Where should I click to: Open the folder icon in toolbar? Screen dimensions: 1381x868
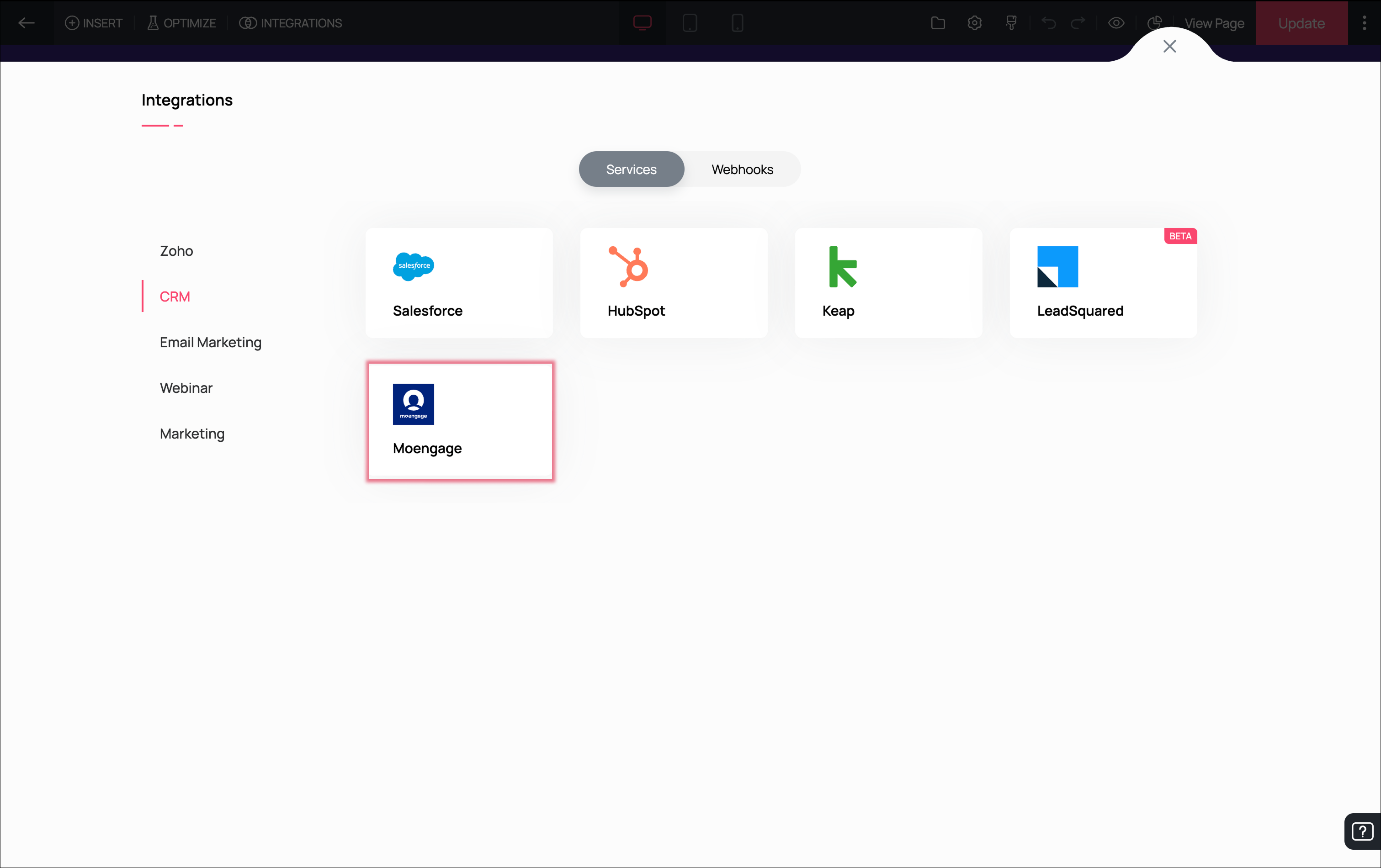point(938,23)
